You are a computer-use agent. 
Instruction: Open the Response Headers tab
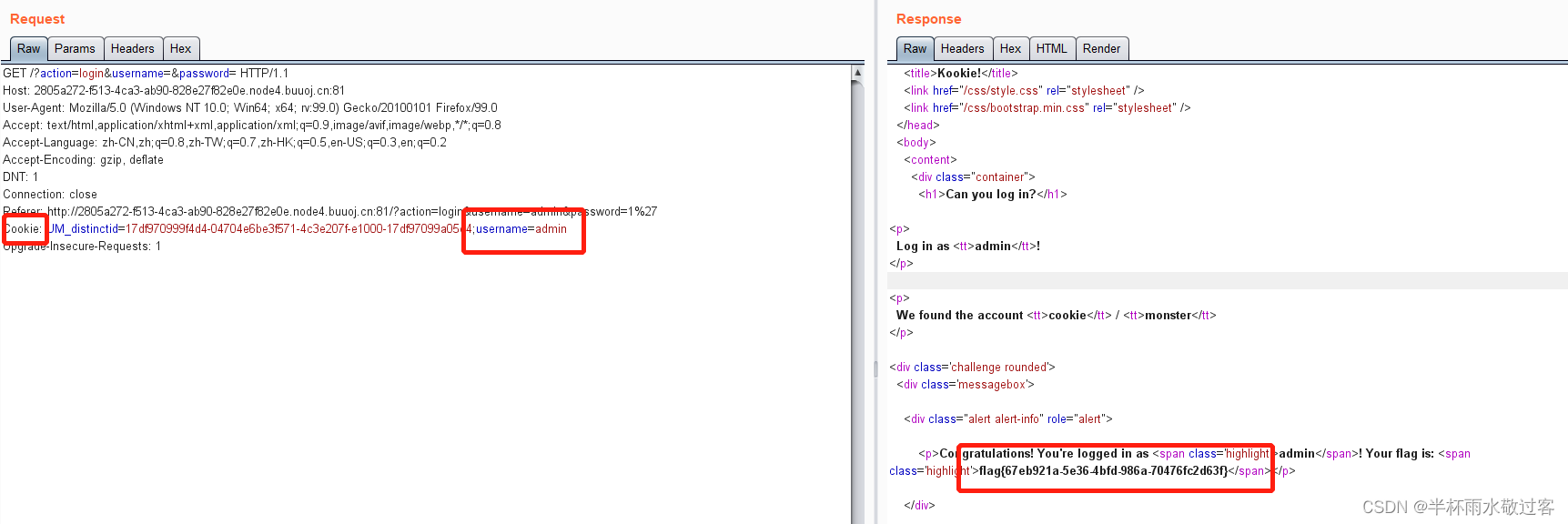pyautogui.click(x=962, y=49)
